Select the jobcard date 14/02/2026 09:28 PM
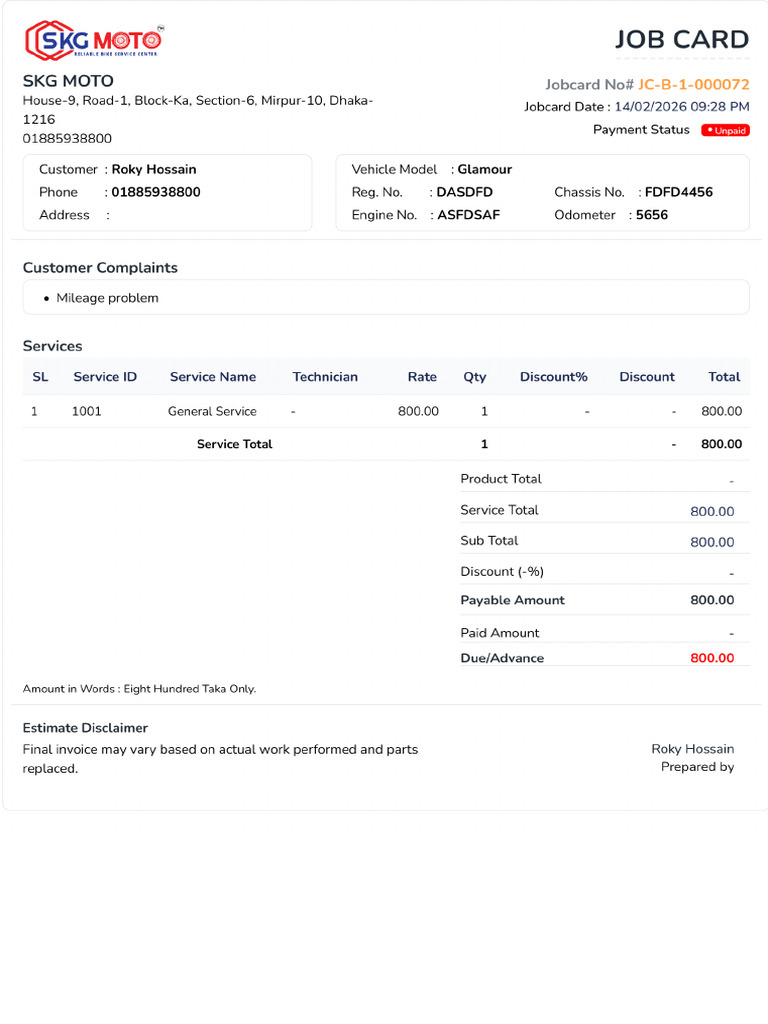 coord(682,107)
